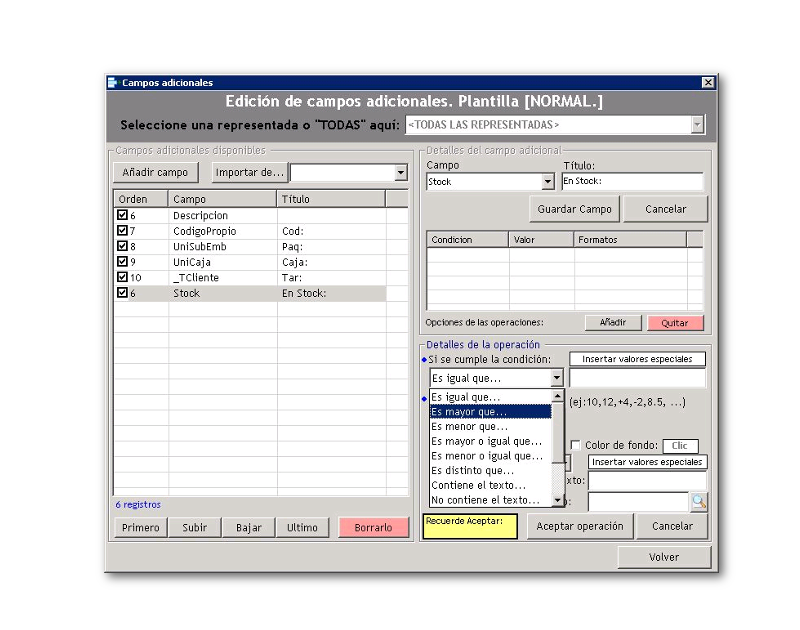The height and width of the screenshot is (630, 800).
Task: Collapse the condition dropdown showing Es igual que...
Action: coord(557,378)
